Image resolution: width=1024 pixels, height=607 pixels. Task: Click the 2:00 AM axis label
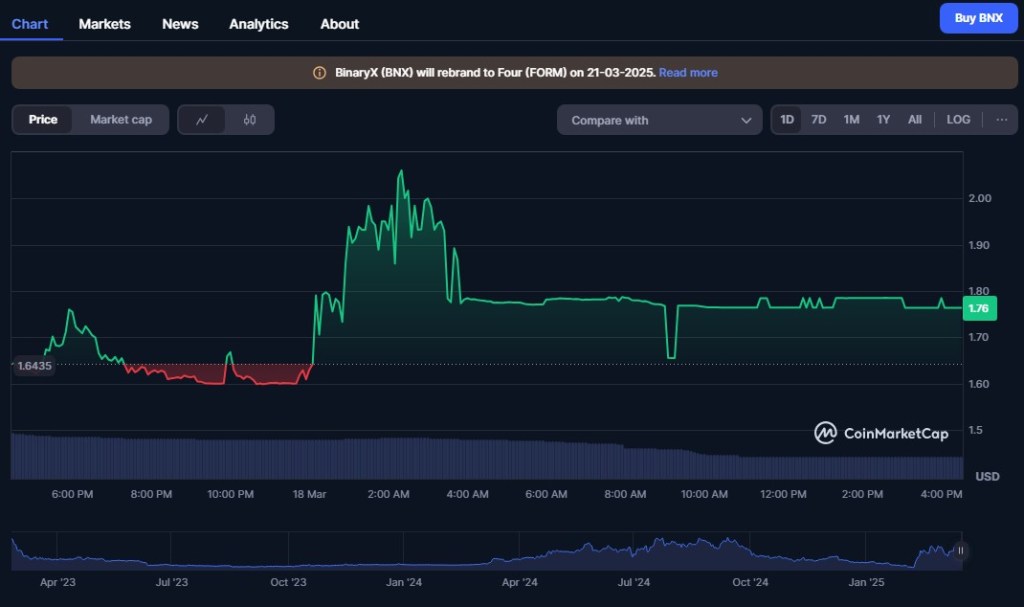(x=389, y=494)
